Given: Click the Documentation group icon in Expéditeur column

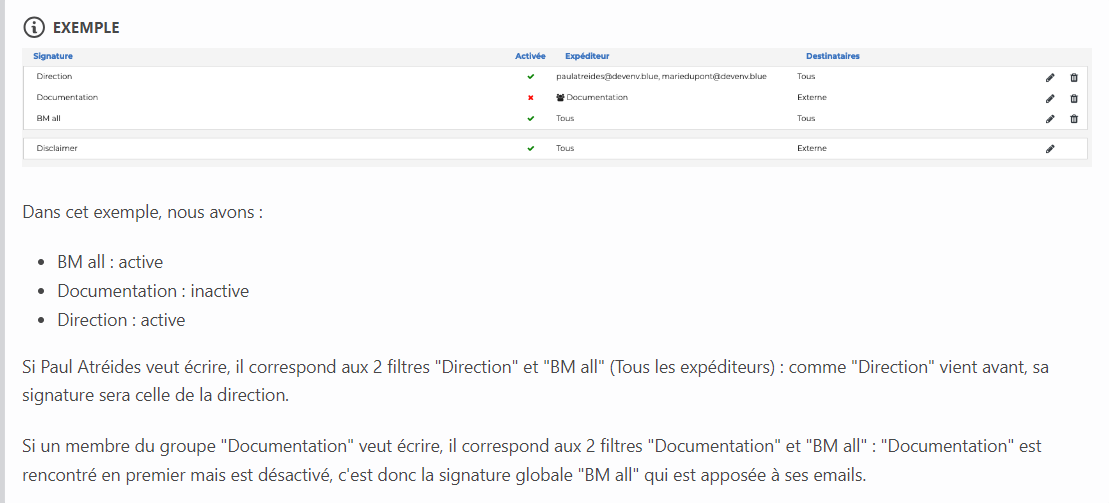Looking at the screenshot, I should pos(560,98).
